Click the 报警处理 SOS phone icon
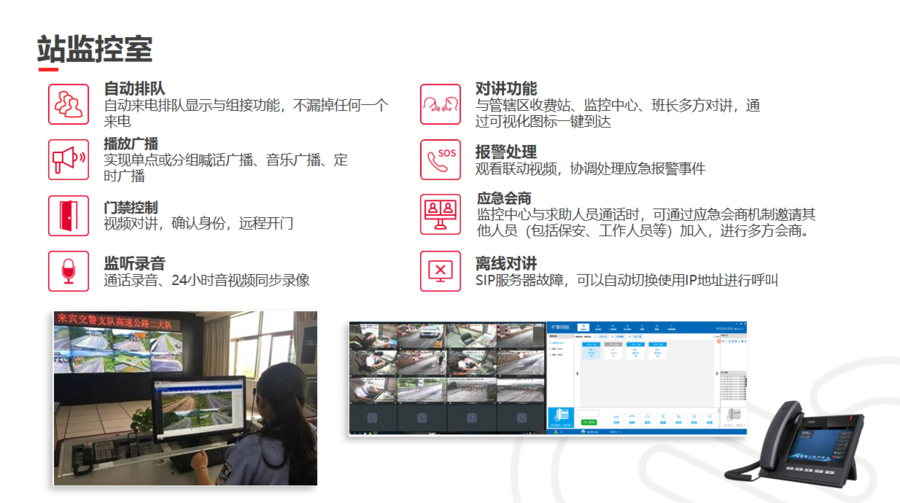The width and height of the screenshot is (900, 503). click(x=440, y=159)
